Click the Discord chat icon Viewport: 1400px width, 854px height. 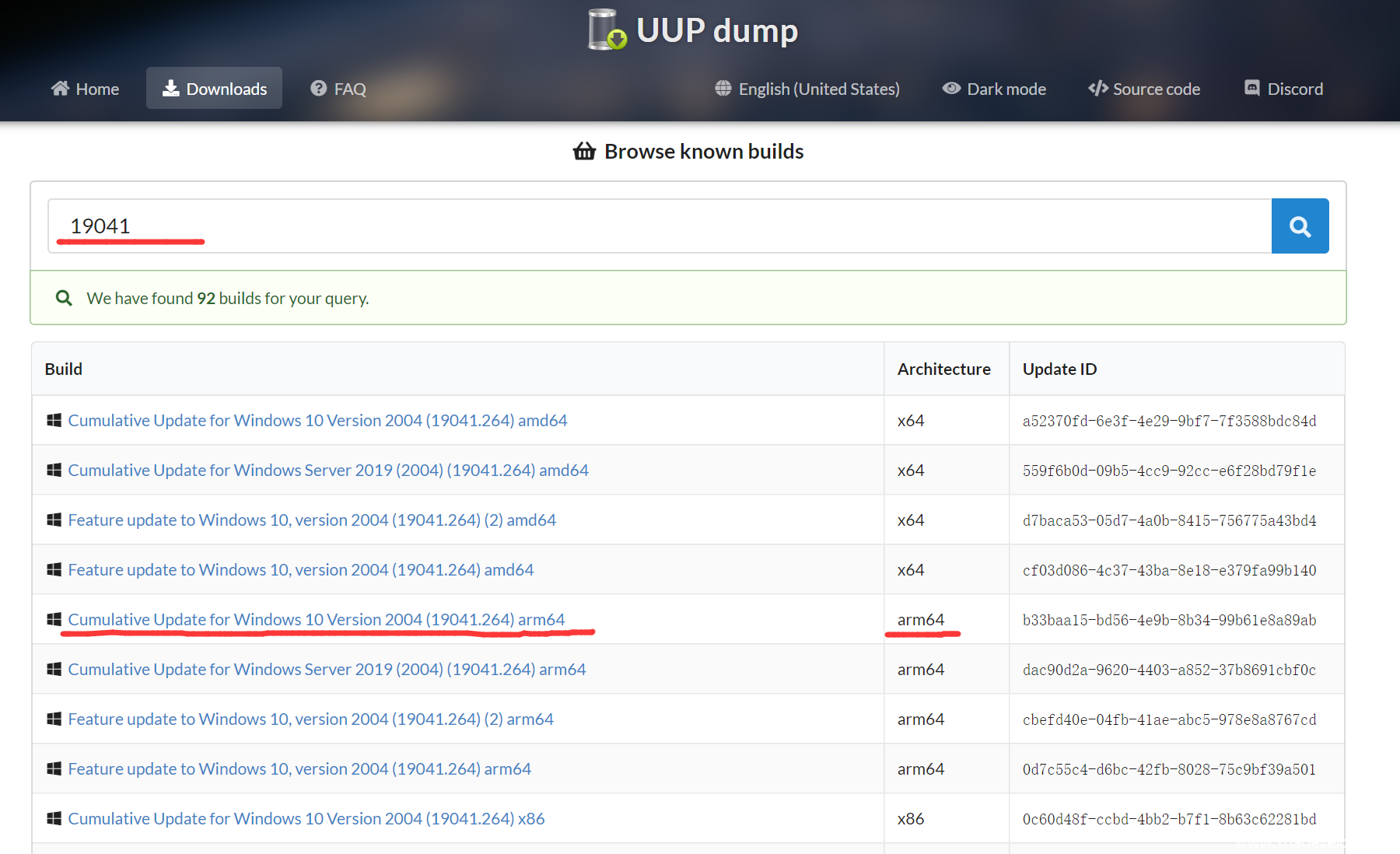(1251, 89)
